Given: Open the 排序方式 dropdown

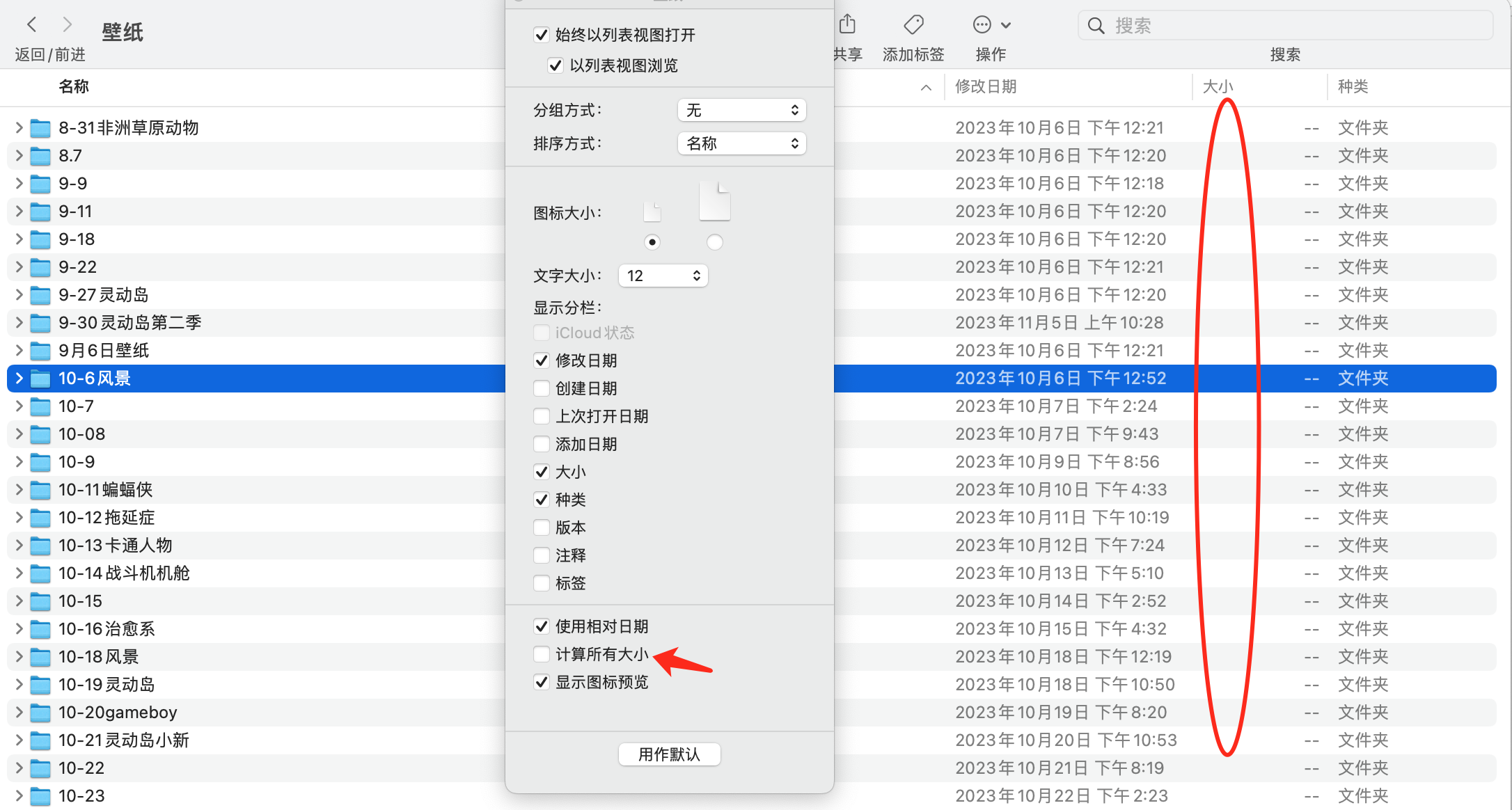Looking at the screenshot, I should click(x=741, y=143).
